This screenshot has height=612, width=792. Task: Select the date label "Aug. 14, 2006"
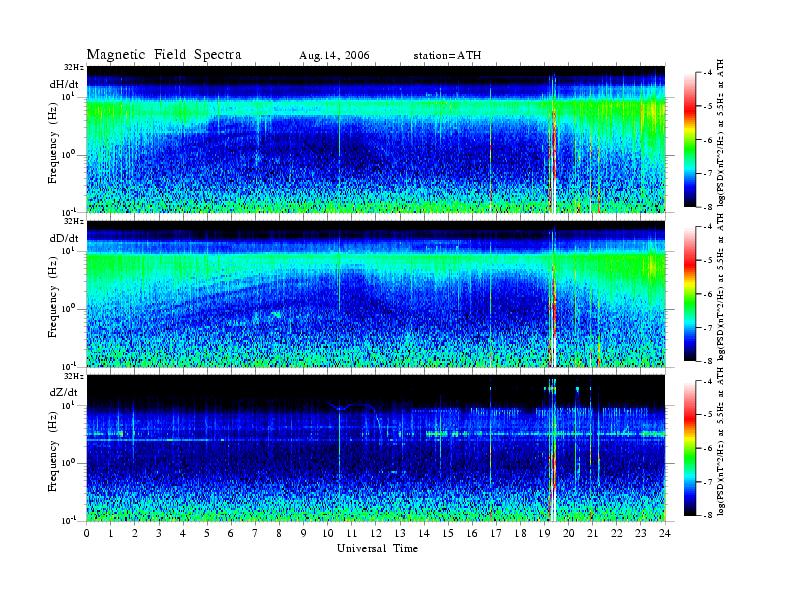[334, 56]
